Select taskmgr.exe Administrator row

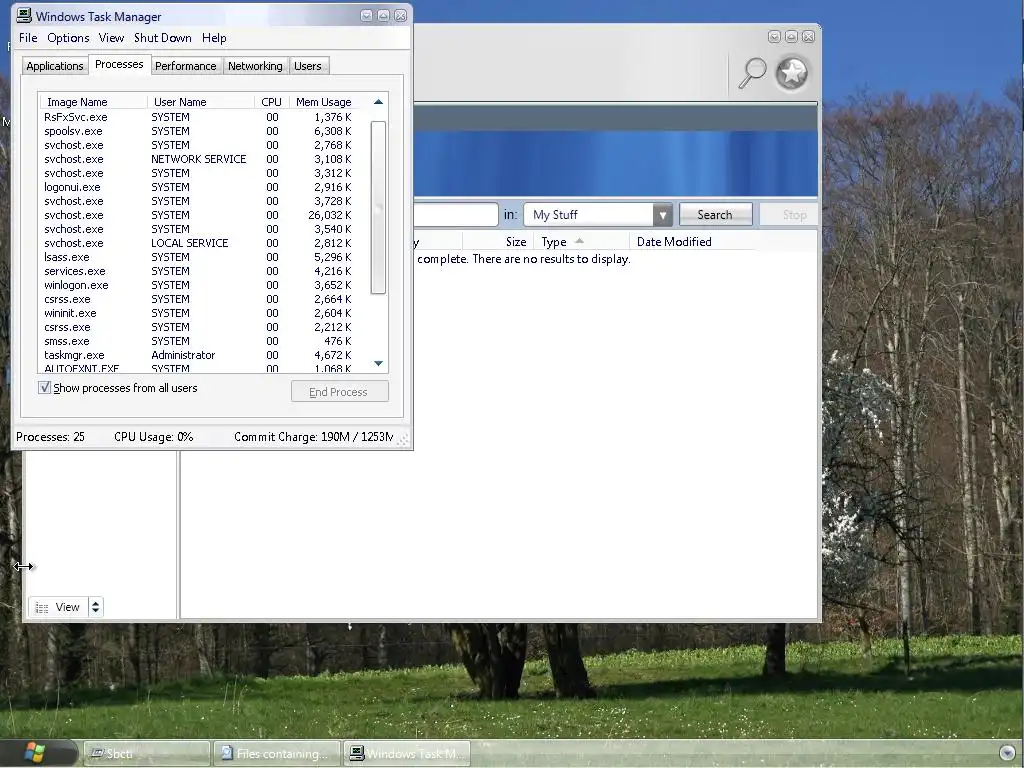pos(198,355)
